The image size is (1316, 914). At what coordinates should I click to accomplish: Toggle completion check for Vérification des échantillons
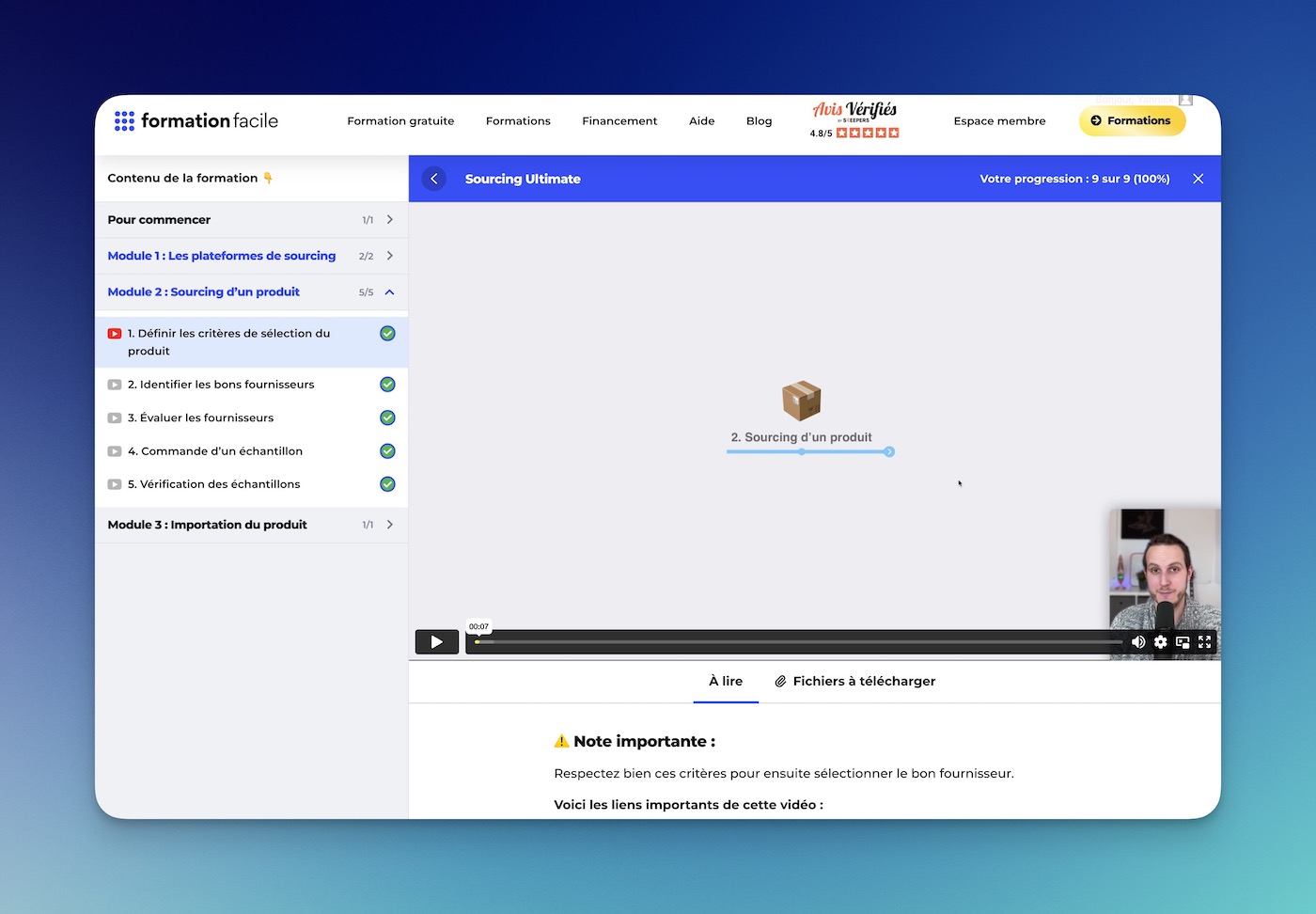(x=387, y=484)
